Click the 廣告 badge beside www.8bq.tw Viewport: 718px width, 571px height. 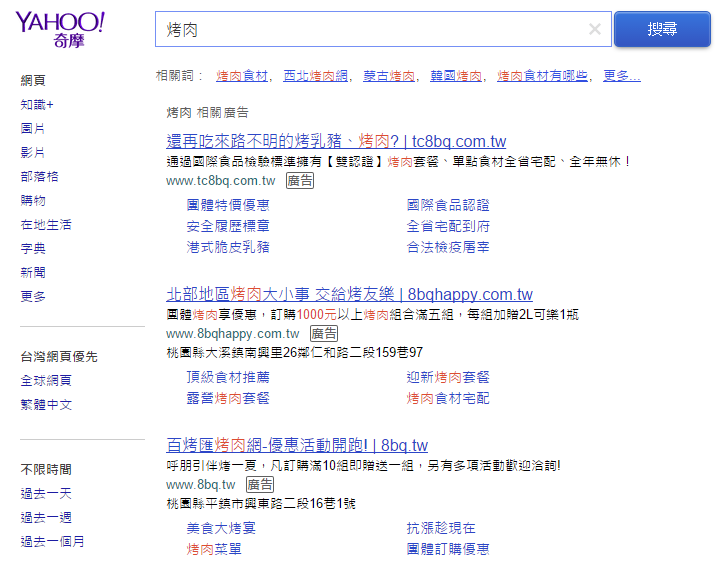260,484
